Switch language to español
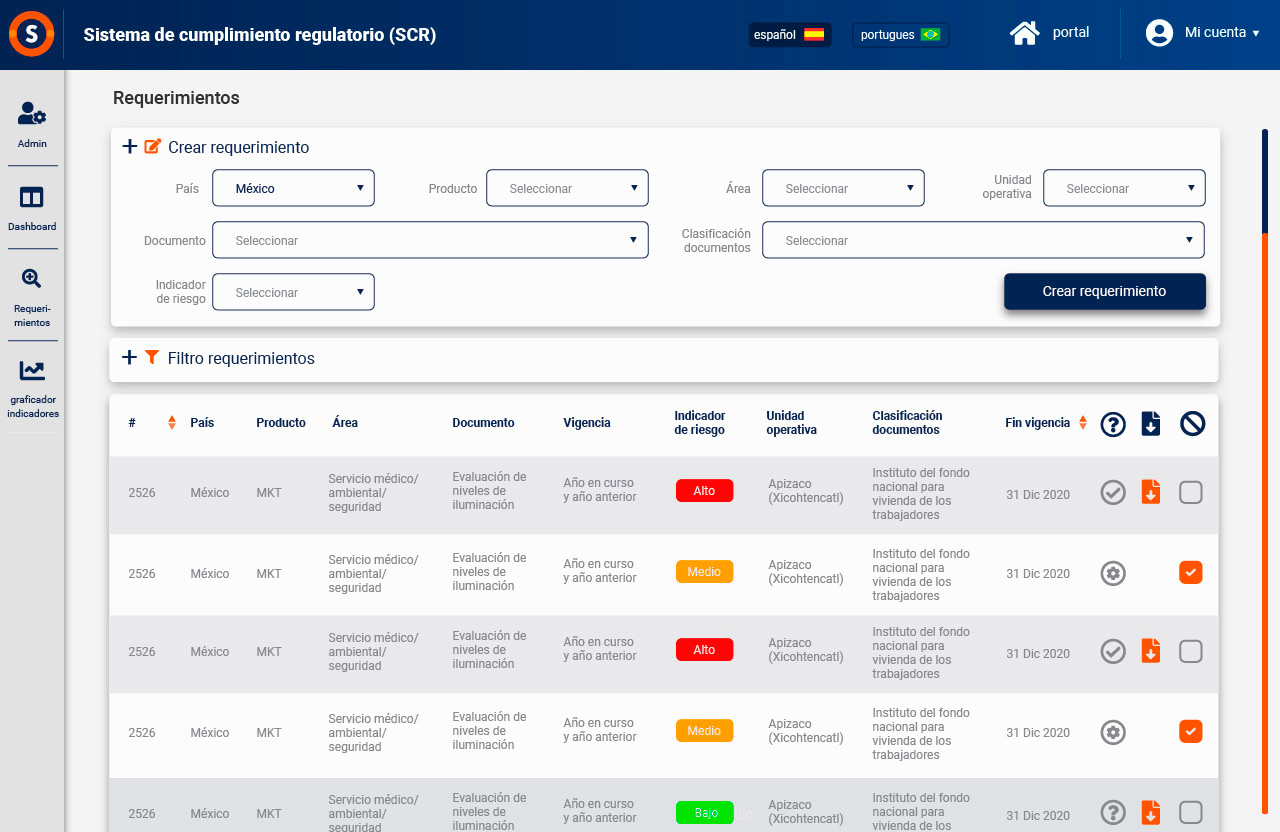The height and width of the screenshot is (832, 1280). point(790,34)
